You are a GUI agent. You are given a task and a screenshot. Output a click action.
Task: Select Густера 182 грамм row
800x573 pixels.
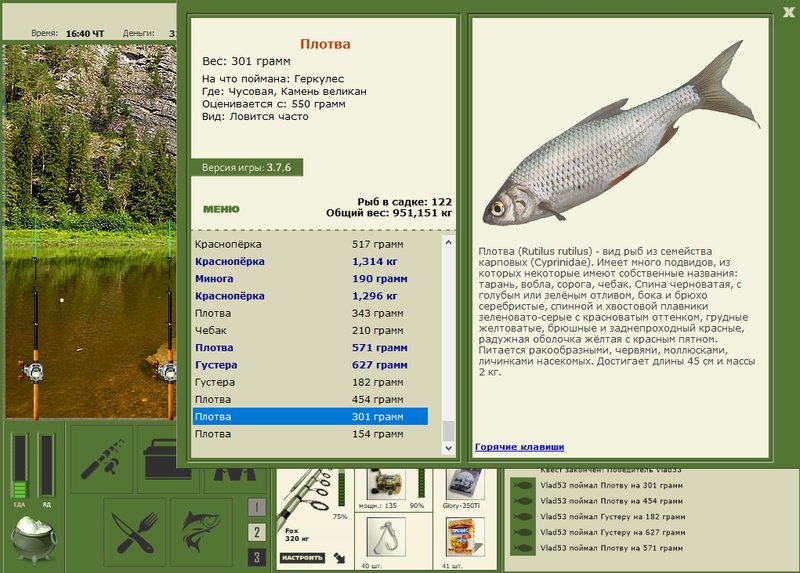tap(310, 382)
